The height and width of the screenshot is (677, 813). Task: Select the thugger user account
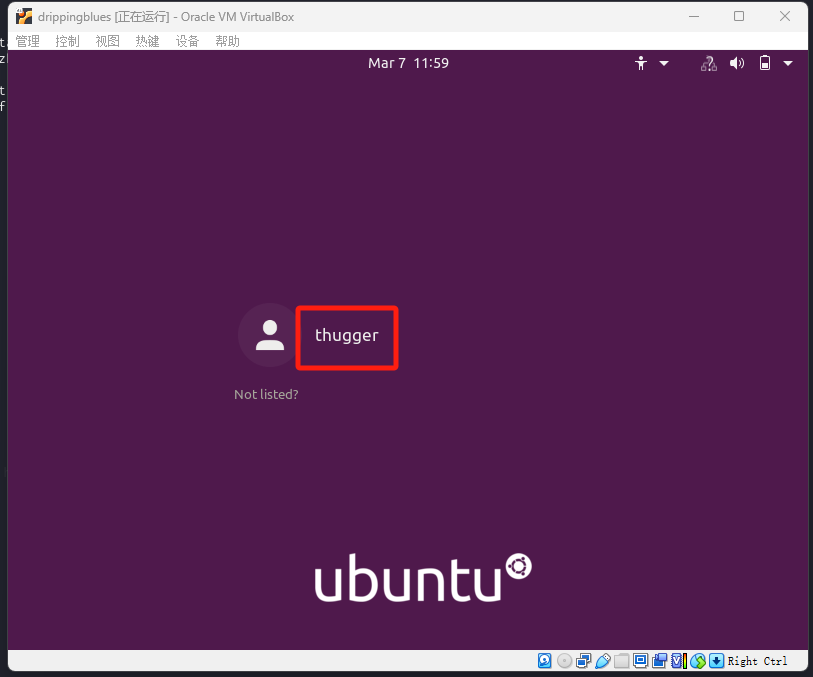[347, 335]
